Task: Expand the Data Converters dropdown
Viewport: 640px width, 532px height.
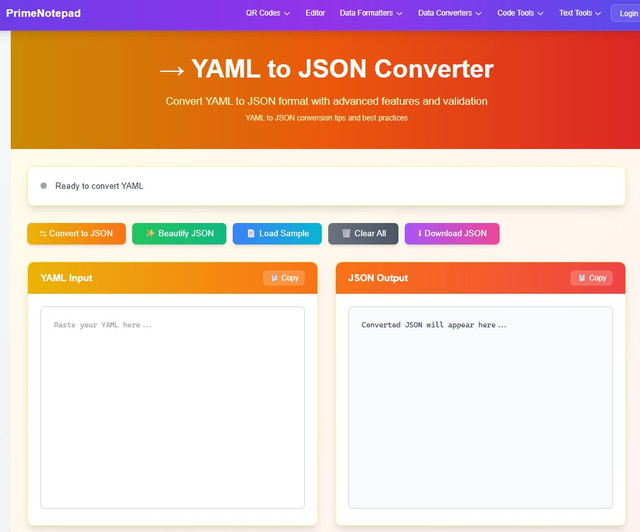Action: tap(449, 13)
